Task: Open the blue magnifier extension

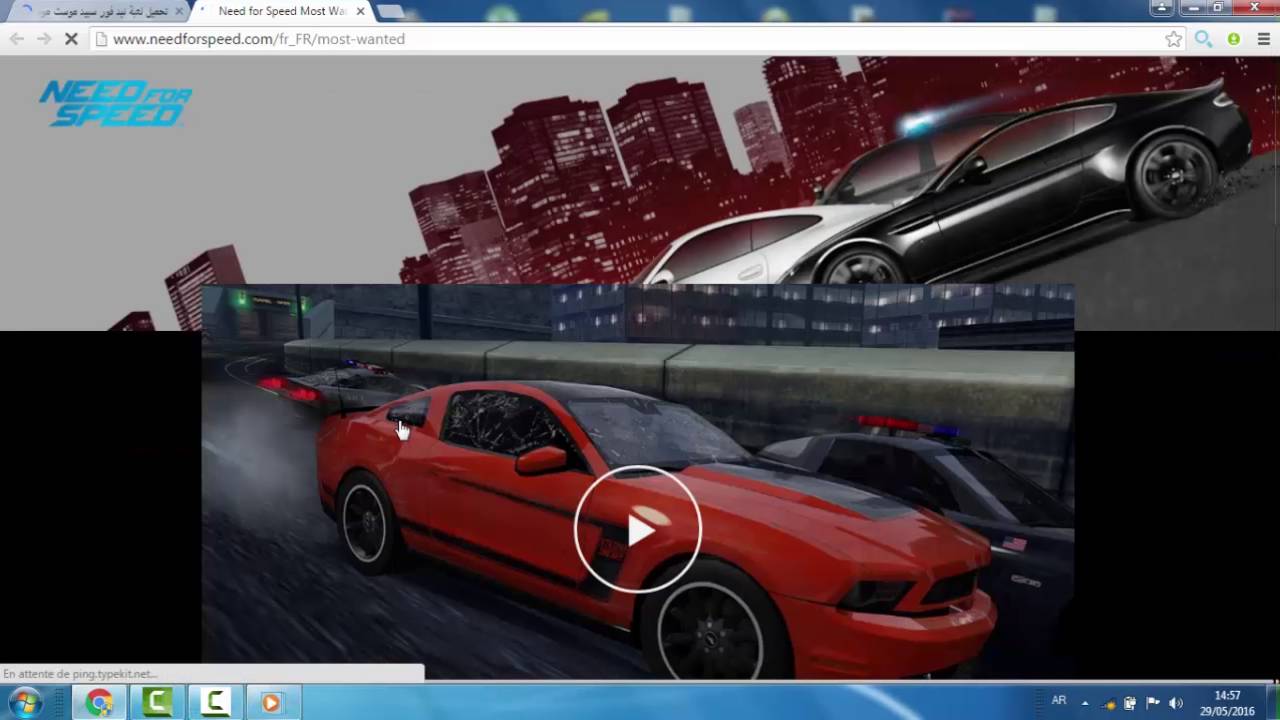Action: [1203, 39]
